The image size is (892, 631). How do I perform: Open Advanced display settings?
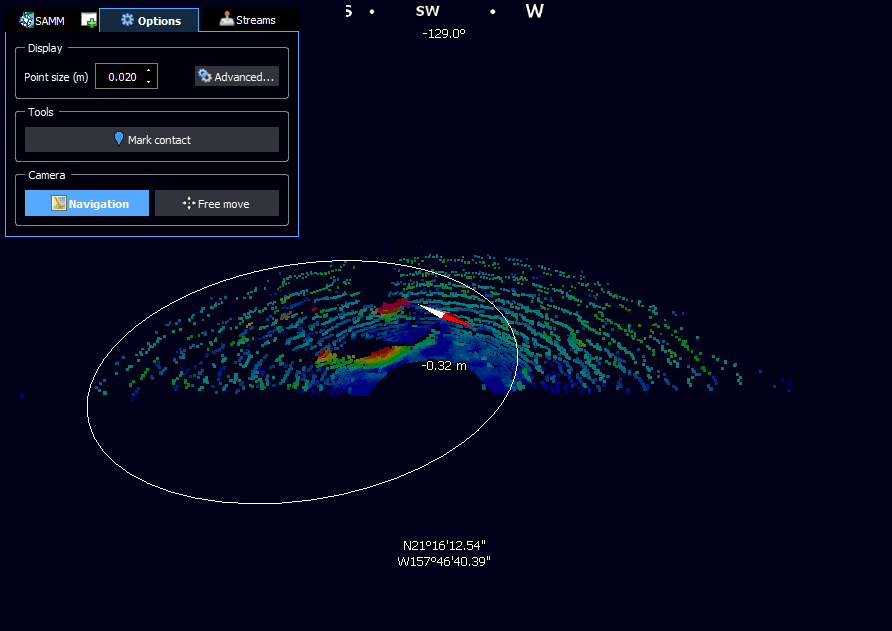pos(237,76)
